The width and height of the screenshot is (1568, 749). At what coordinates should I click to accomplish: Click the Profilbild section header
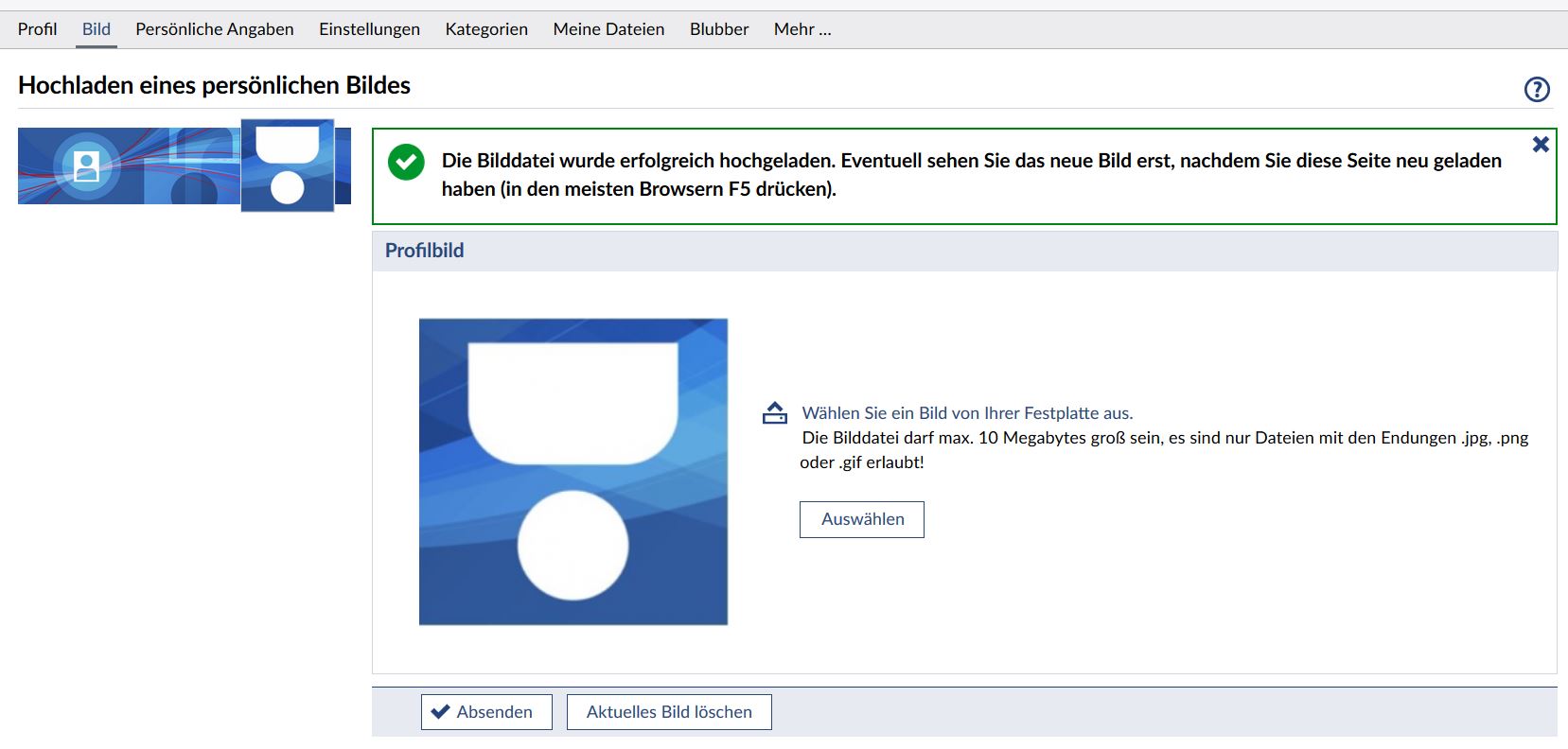(424, 251)
